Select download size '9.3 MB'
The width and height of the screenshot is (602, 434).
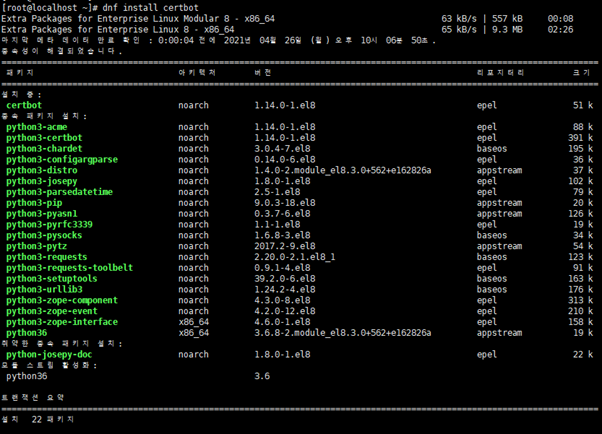point(507,30)
